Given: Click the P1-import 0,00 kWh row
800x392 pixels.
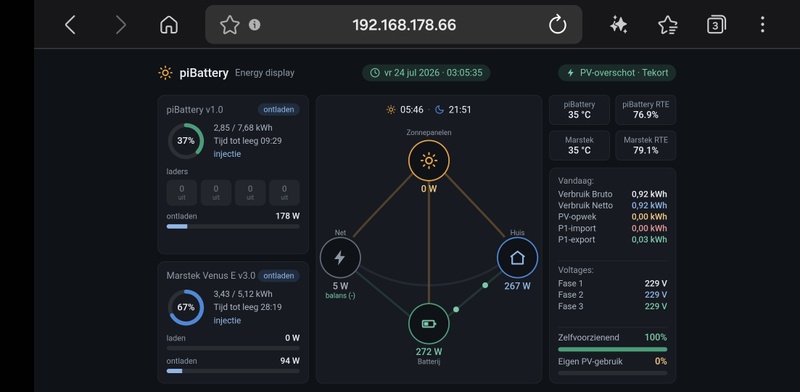Looking at the screenshot, I should 612,228.
